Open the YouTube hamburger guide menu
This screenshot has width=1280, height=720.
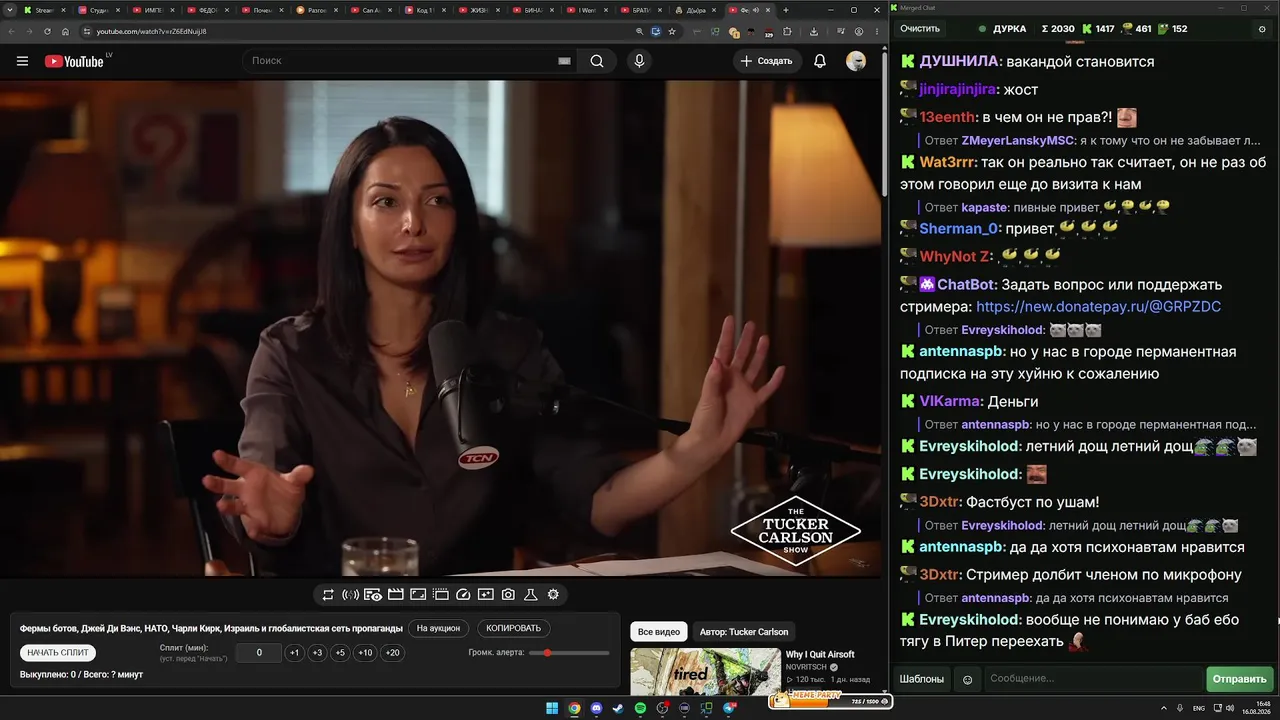(x=22, y=61)
